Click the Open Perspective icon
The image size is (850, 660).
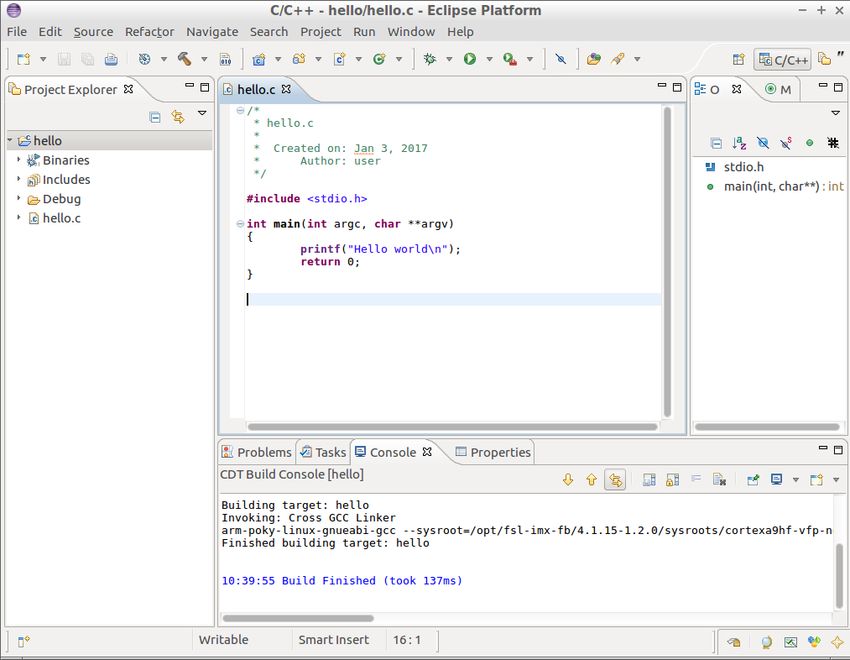(738, 59)
